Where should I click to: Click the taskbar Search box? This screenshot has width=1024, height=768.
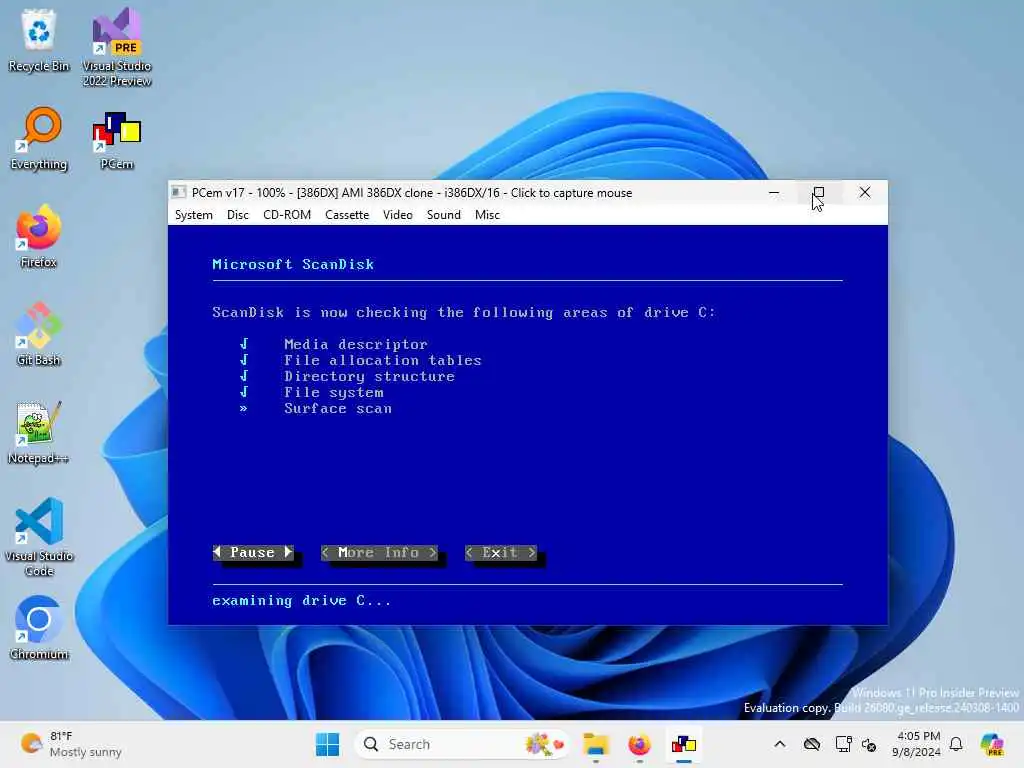(461, 744)
